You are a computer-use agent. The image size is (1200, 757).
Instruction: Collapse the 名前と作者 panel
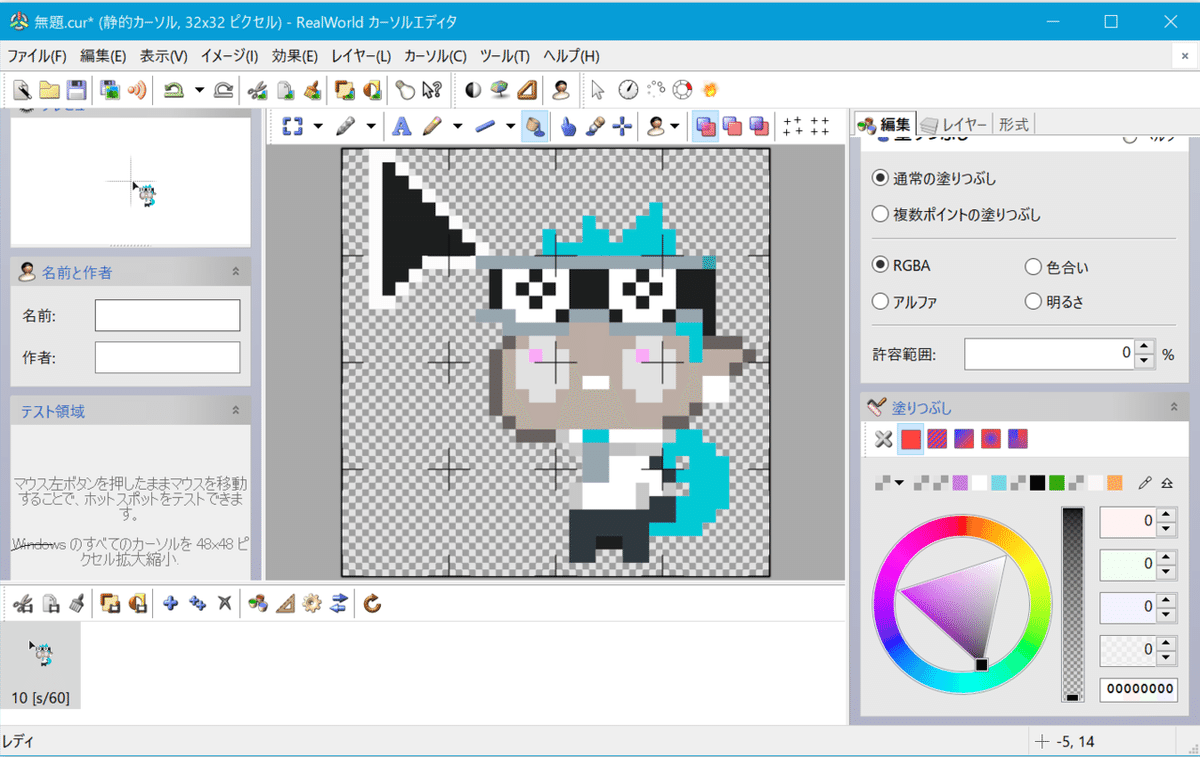point(236,271)
